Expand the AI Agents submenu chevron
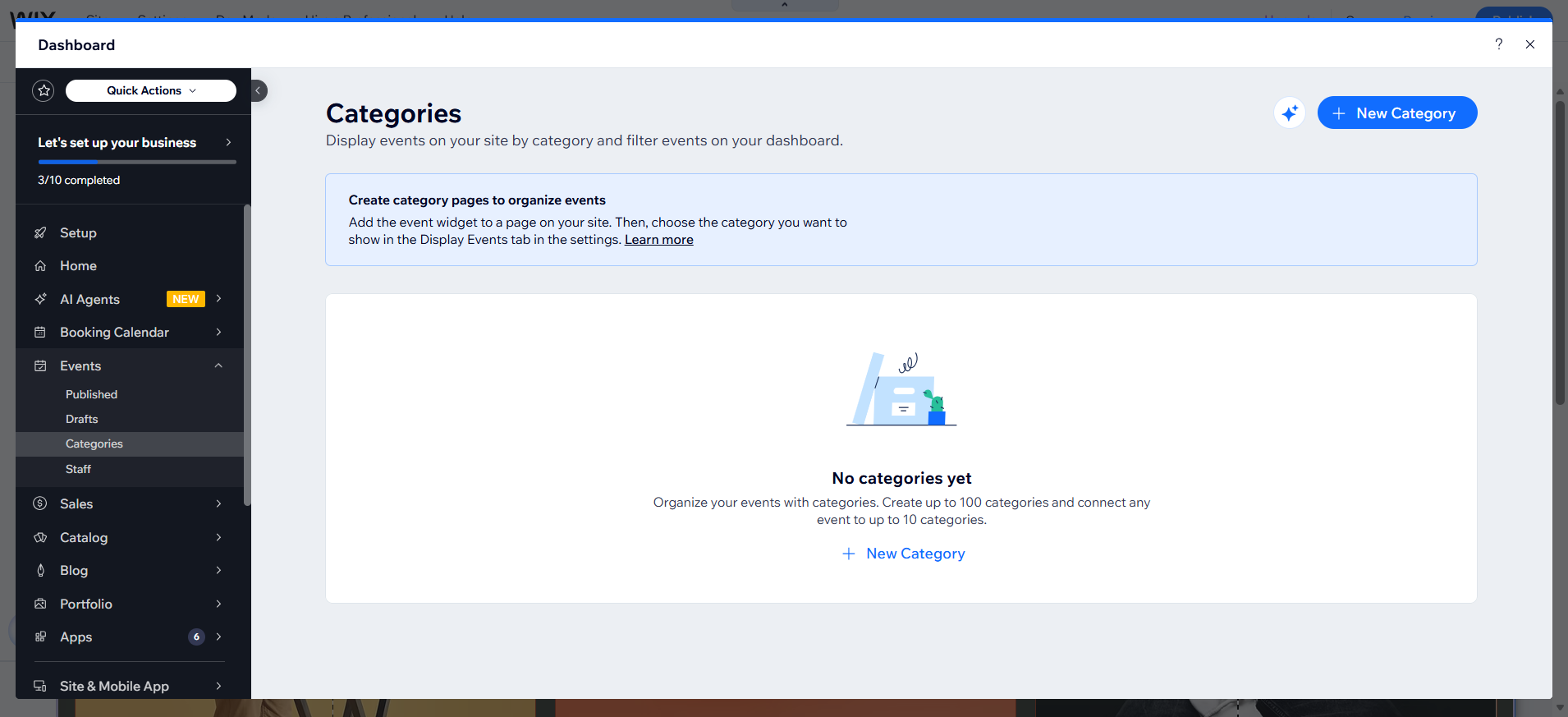The image size is (1568, 717). (219, 299)
